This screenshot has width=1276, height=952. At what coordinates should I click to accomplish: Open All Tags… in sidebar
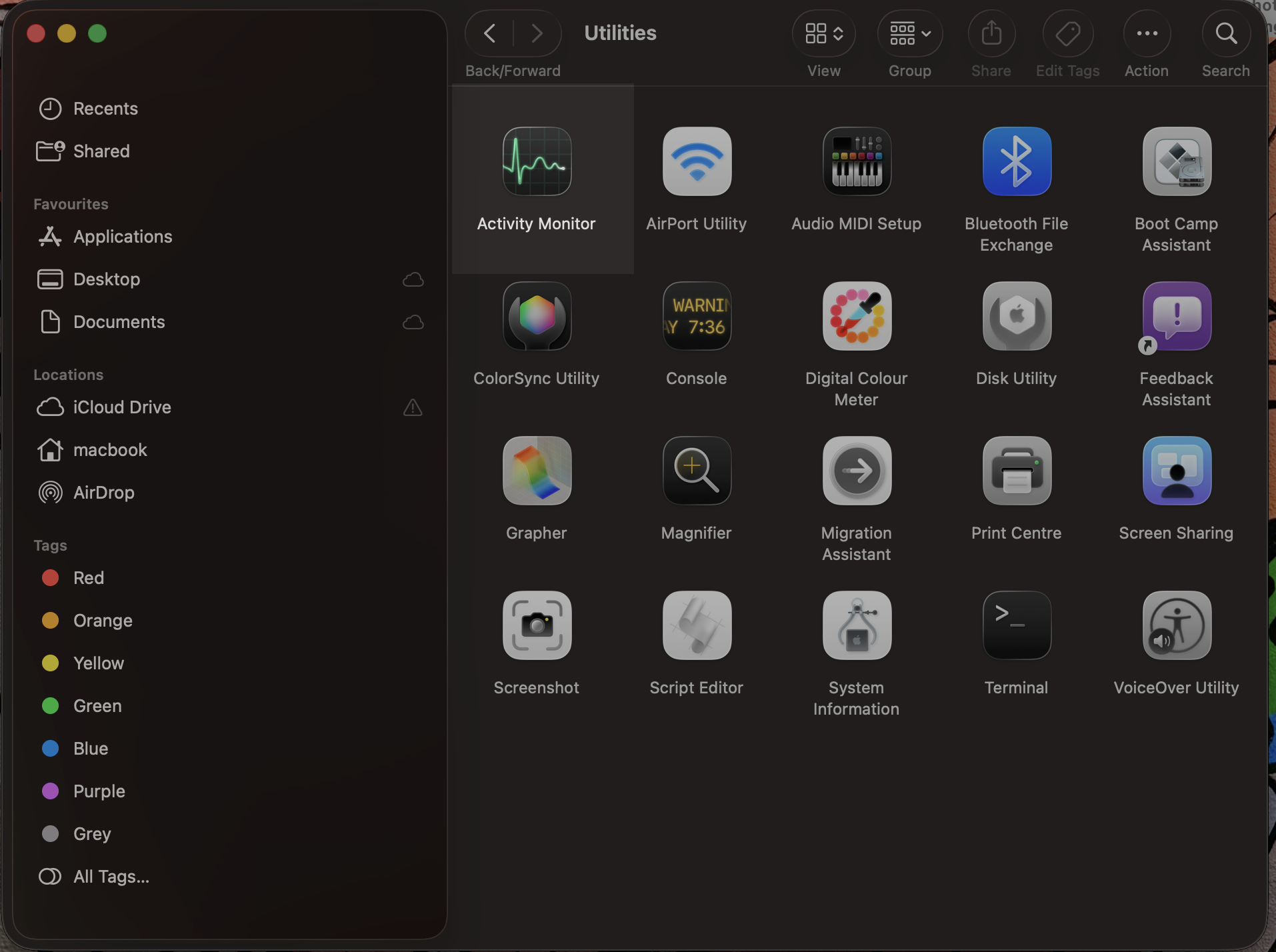tap(111, 877)
